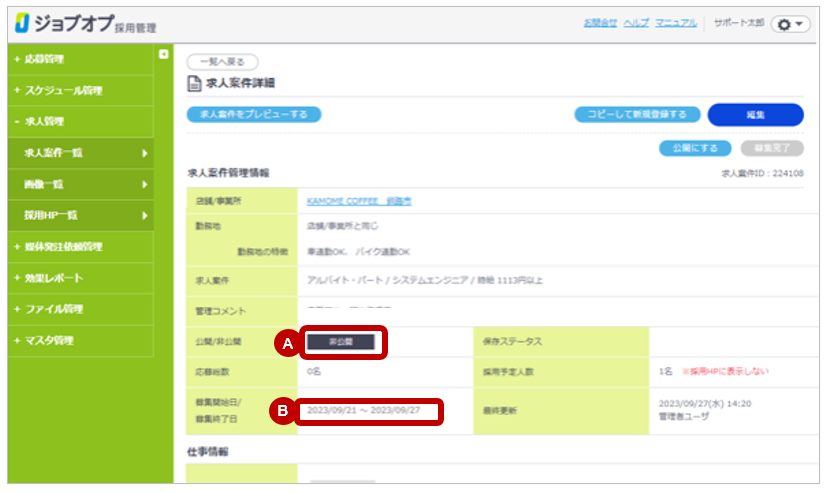Viewport: 828px width, 492px height.
Task: Open the お問合せ link
Action: coord(600,23)
